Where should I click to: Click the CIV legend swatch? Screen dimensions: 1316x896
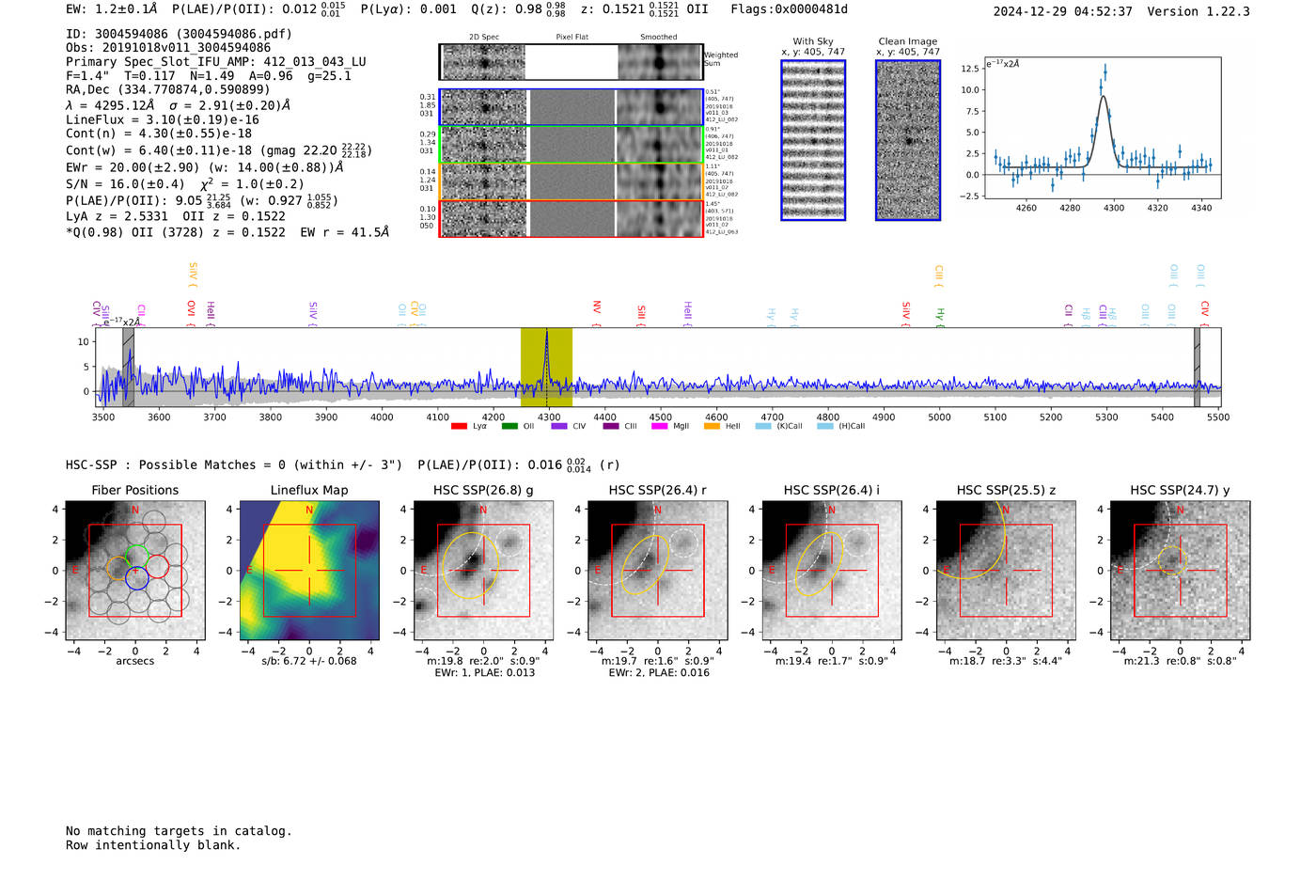point(559,427)
